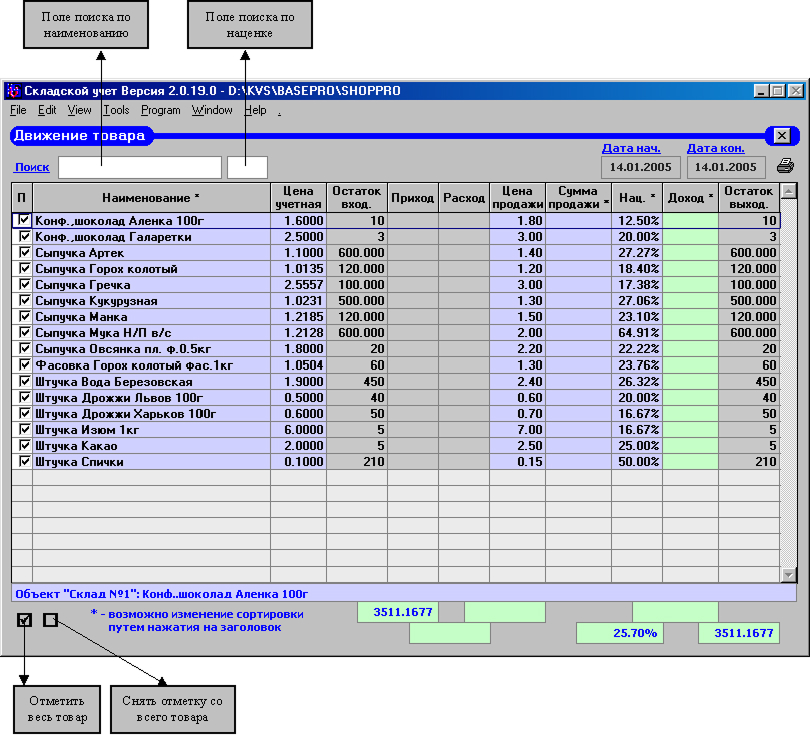Click the application icon in title bar
This screenshot has height=735, width=810.
(x=13, y=91)
